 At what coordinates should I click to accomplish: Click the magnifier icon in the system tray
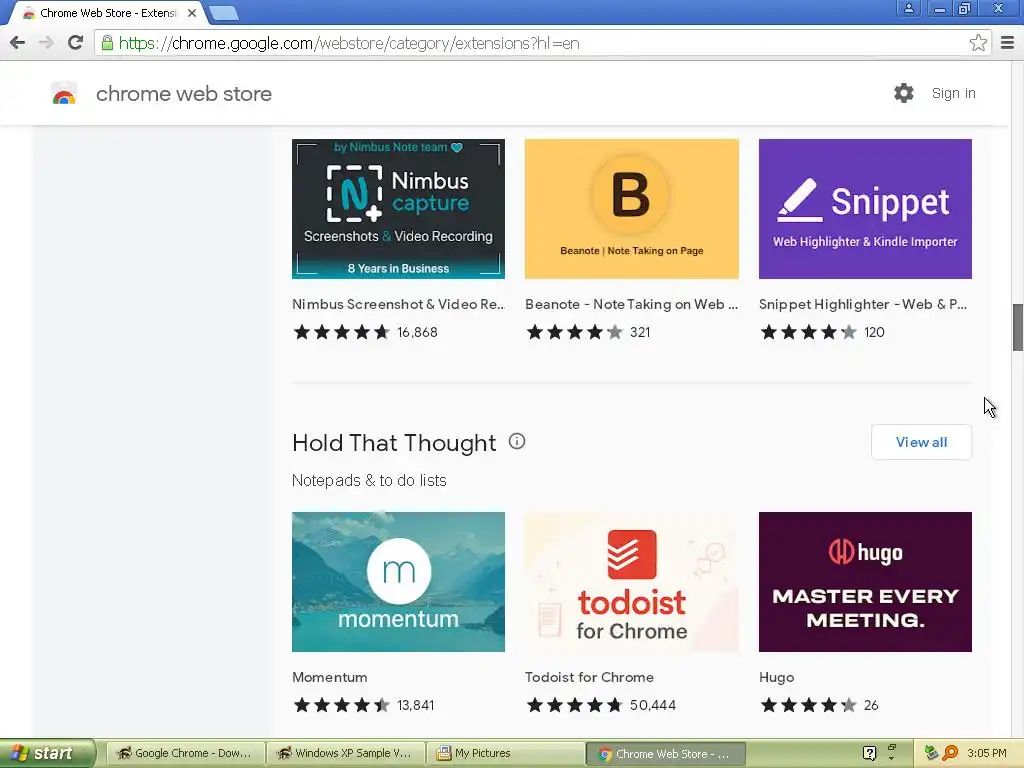(x=950, y=753)
